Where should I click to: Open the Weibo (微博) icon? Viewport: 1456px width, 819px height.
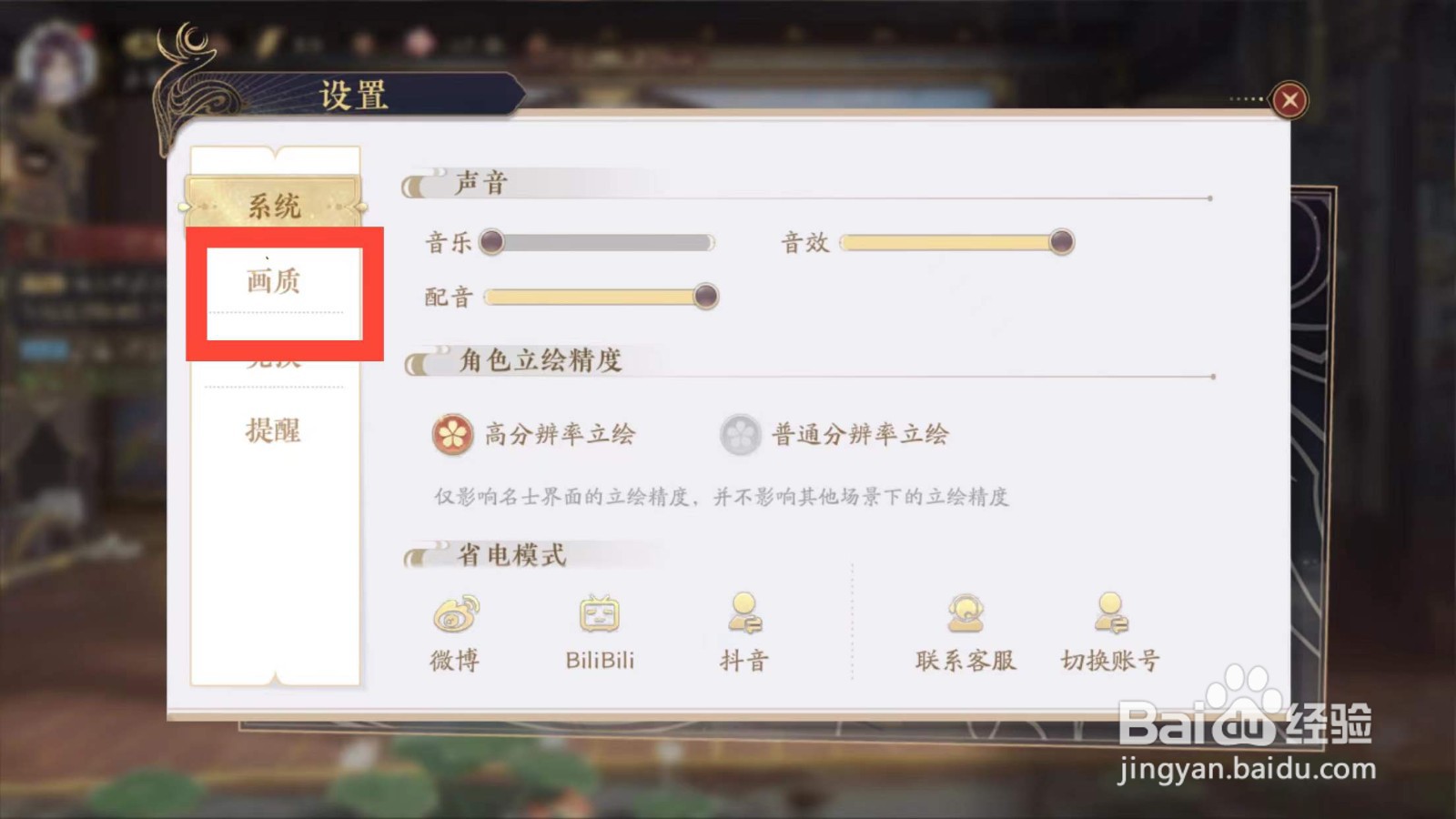[x=456, y=614]
